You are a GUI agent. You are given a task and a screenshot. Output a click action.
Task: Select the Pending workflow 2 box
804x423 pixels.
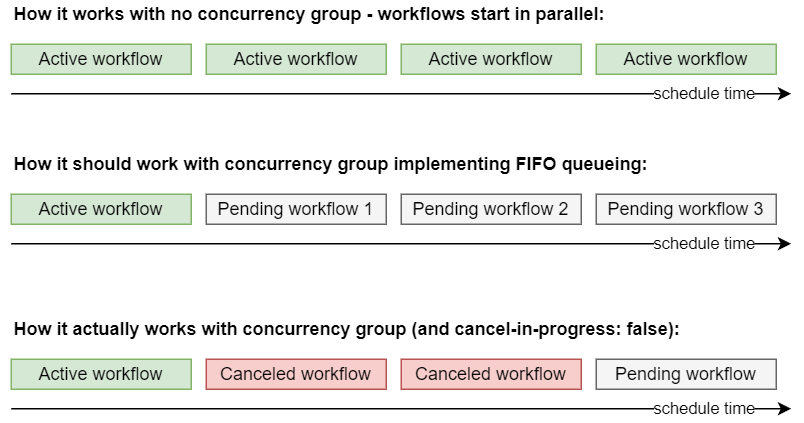pyautogui.click(x=491, y=209)
